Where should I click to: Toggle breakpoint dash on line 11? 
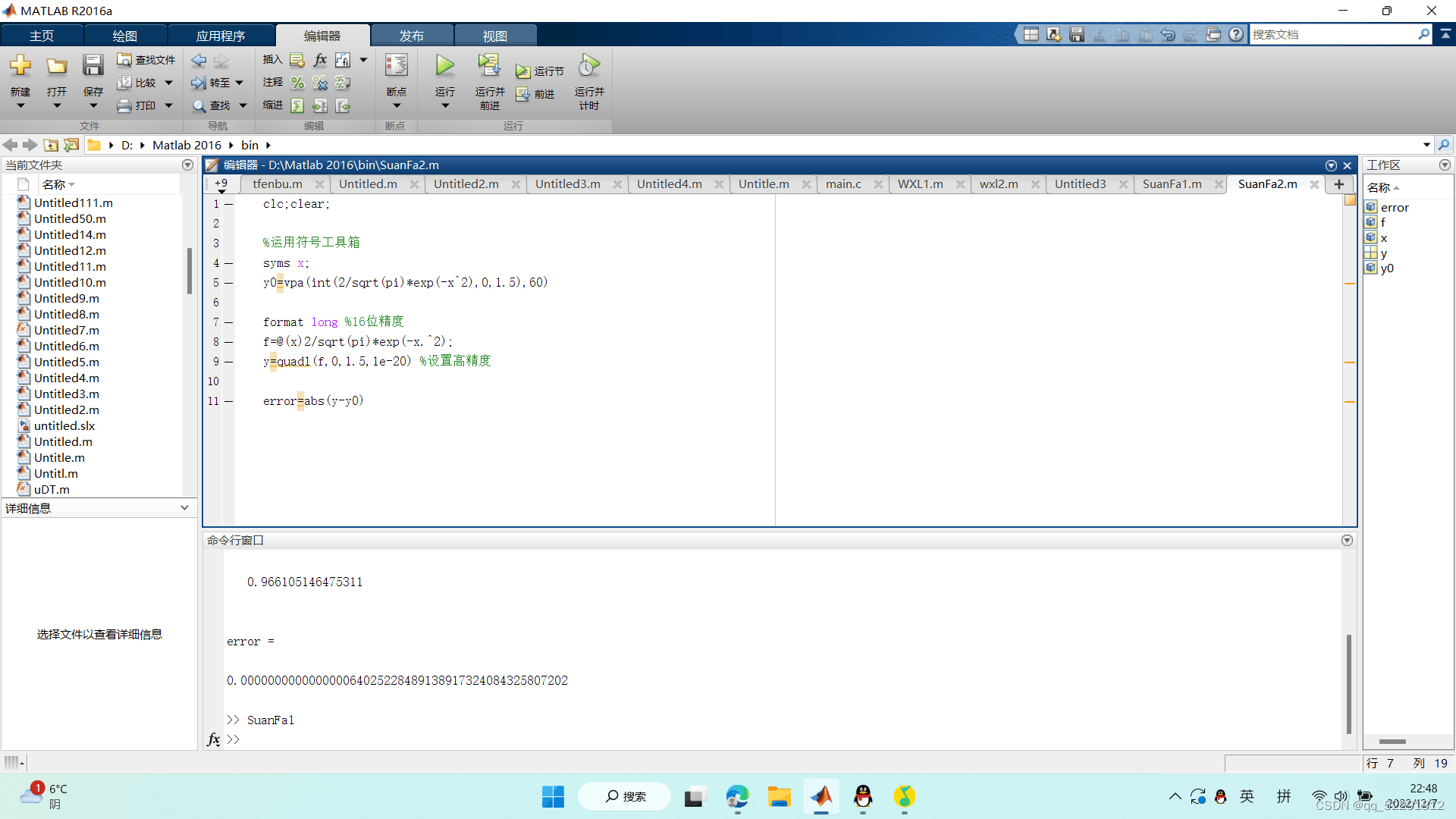(228, 401)
